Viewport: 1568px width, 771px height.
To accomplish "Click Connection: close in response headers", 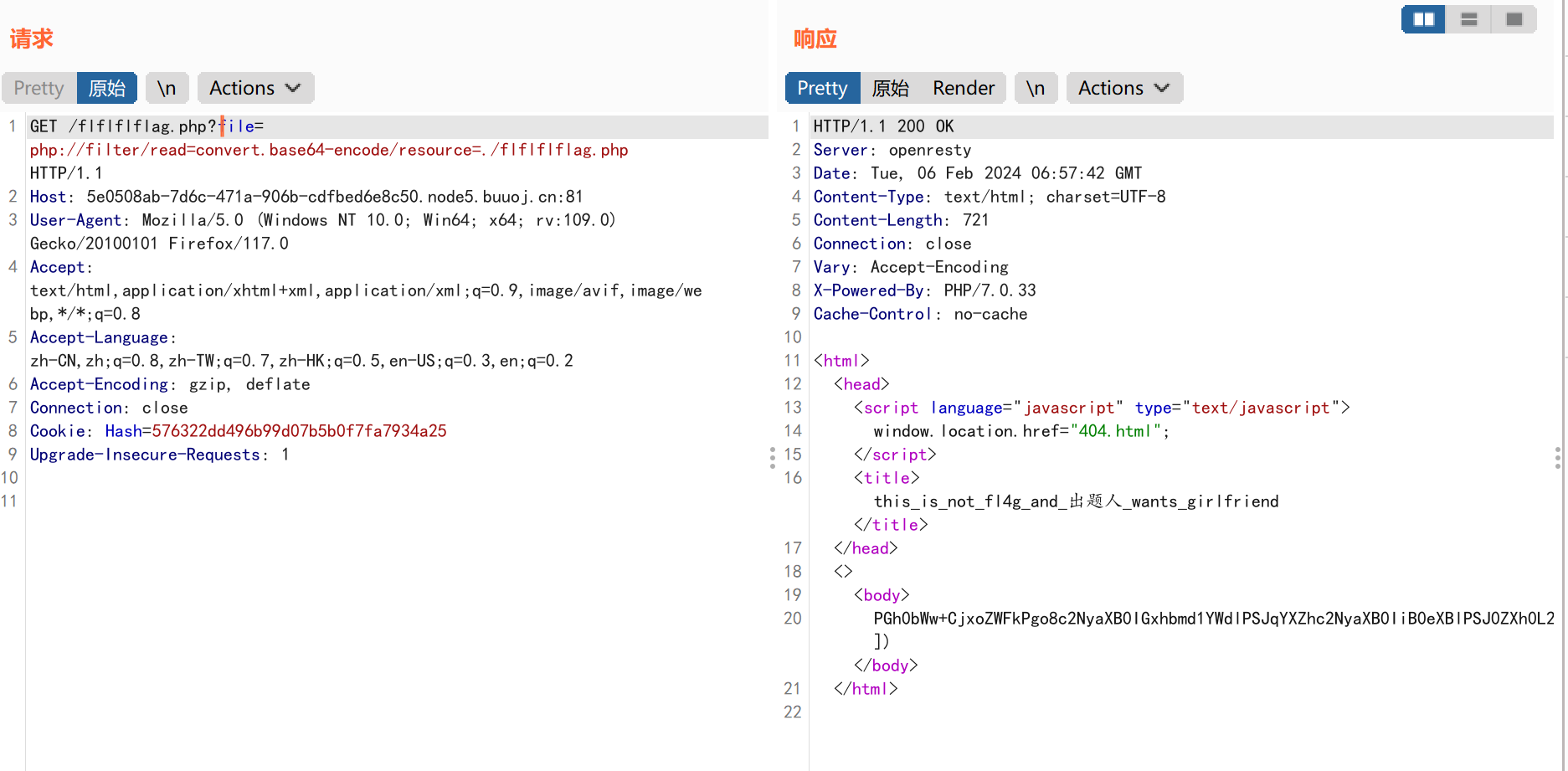I will click(892, 244).
